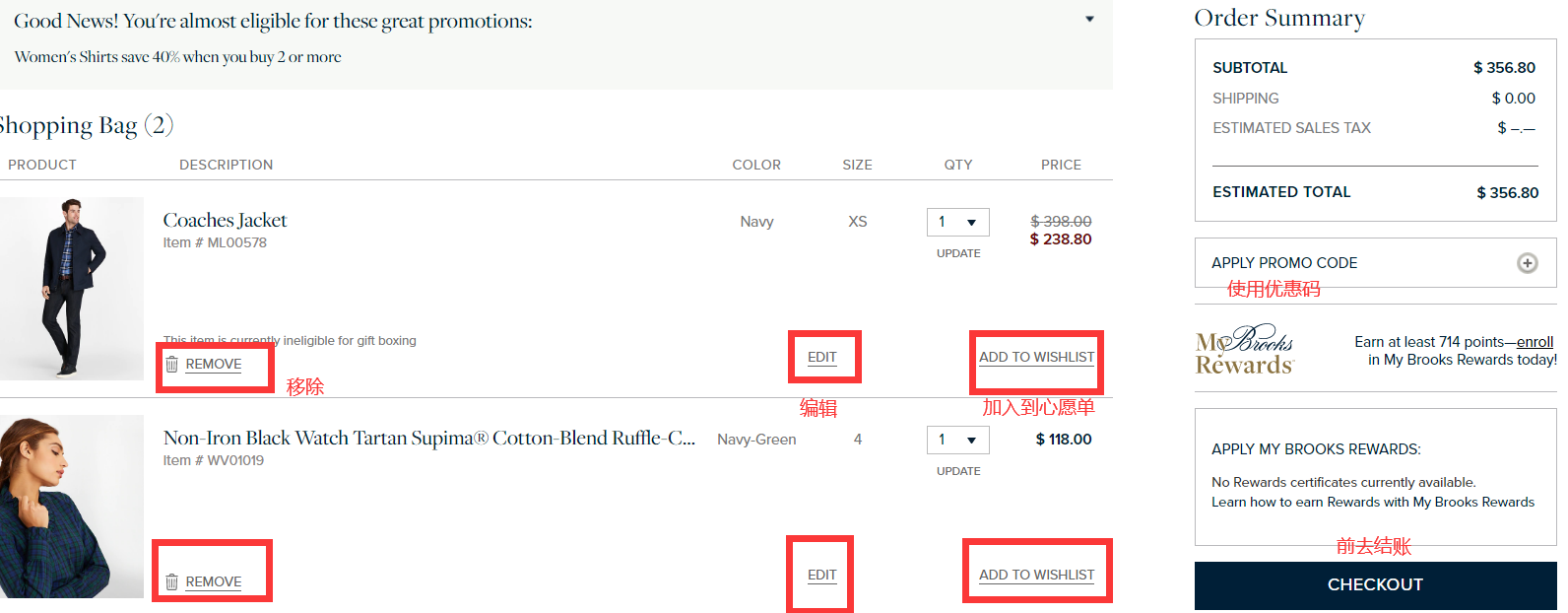Expand the Apply Promo Code section
Screen dimensions: 1568x613
tap(1284, 263)
